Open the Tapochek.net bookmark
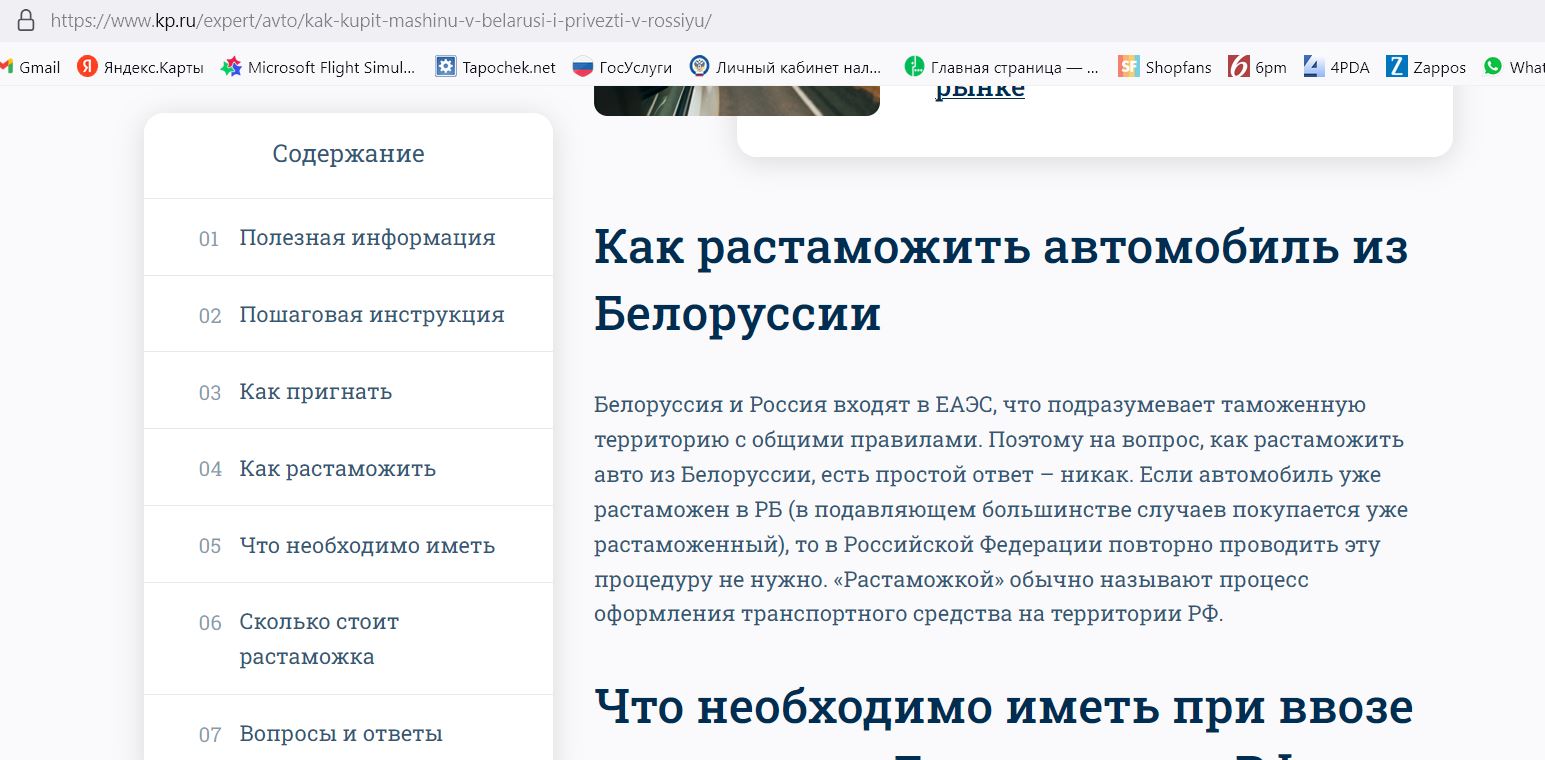Image resolution: width=1545 pixels, height=760 pixels. (x=496, y=67)
